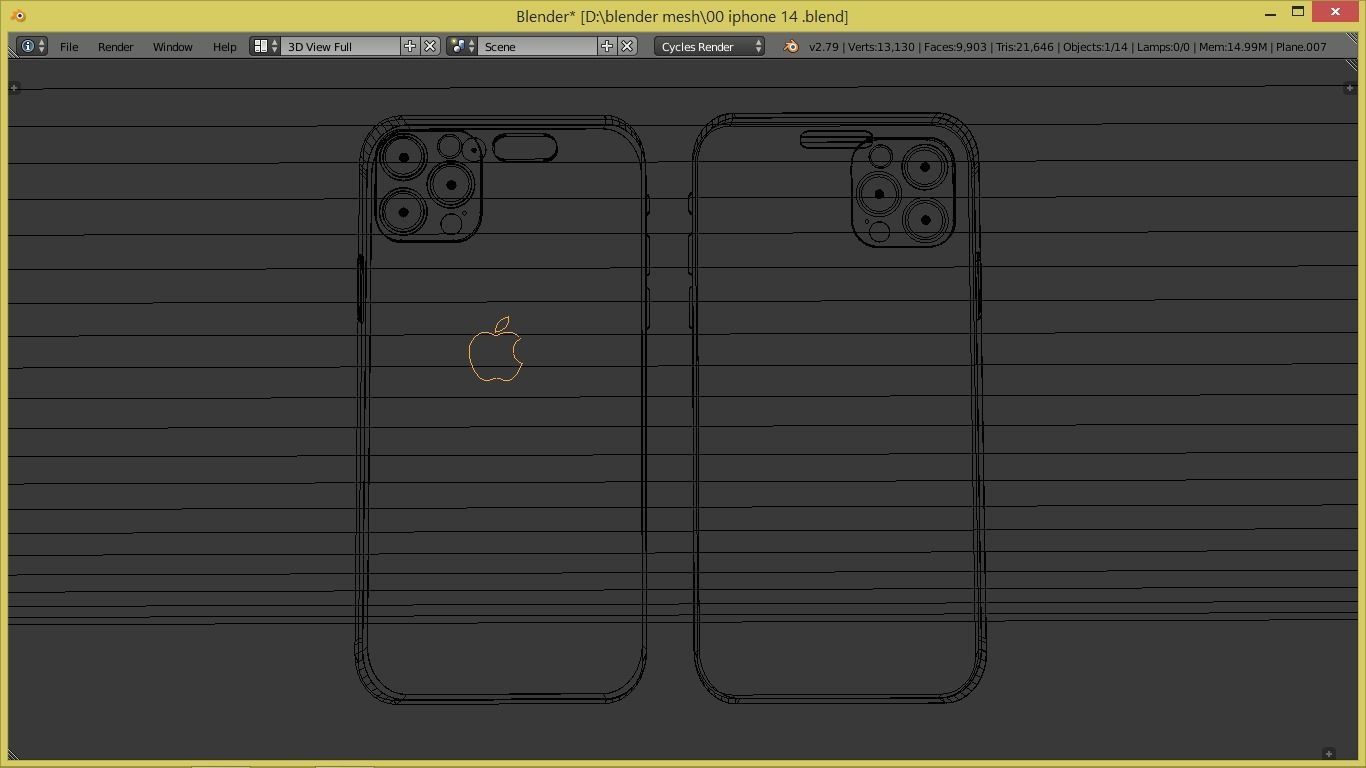1366x768 pixels.
Task: Click the 3D View Full layout name field
Action: point(340,46)
